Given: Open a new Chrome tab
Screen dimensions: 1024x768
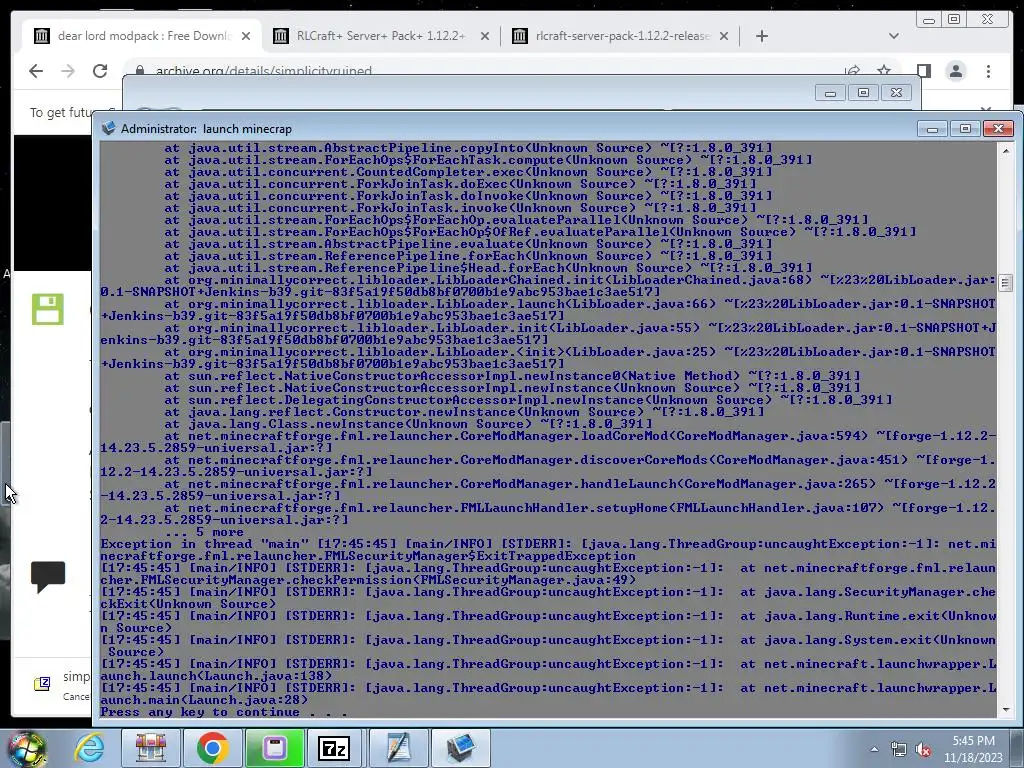Looking at the screenshot, I should coord(761,36).
